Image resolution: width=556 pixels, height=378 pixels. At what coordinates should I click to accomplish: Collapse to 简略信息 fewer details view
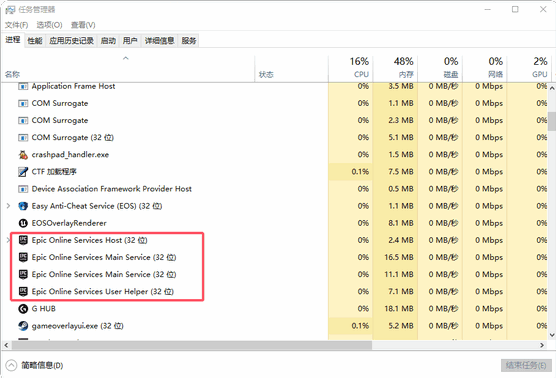tap(35, 365)
